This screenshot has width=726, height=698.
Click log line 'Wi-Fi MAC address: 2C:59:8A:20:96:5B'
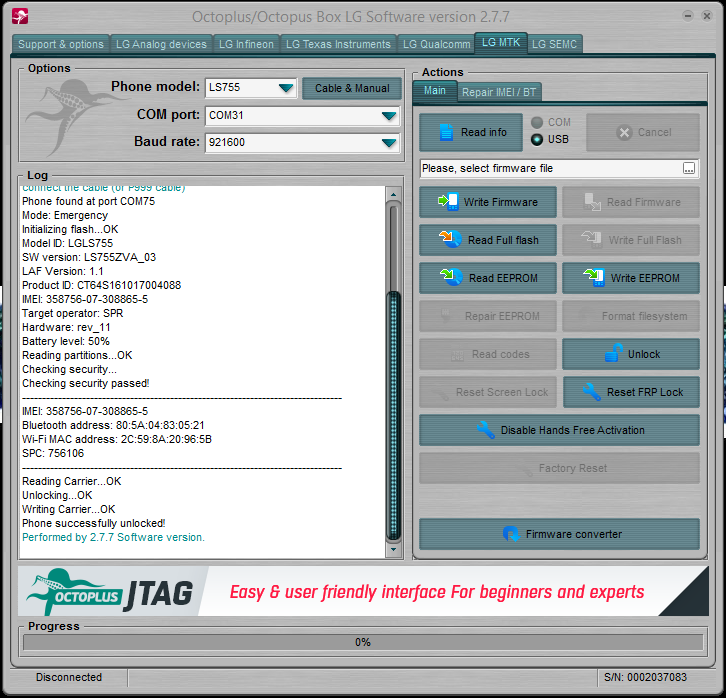click(117, 439)
